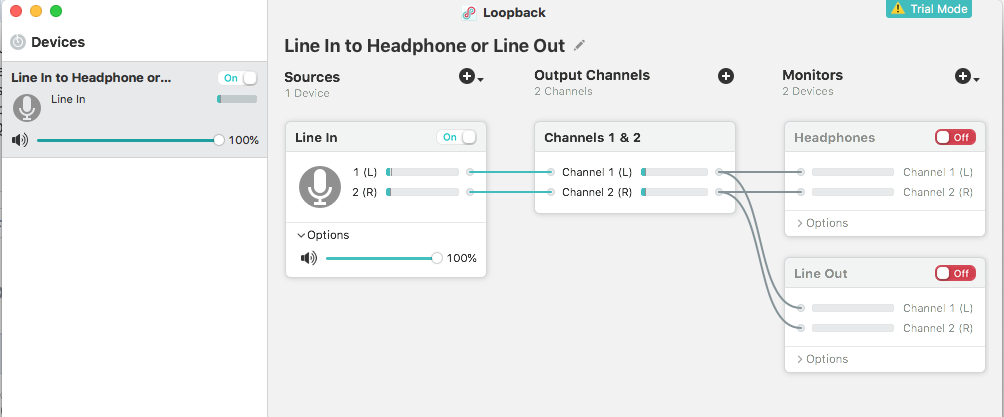The width and height of the screenshot is (1004, 417).
Task: Click the pencil icon to rename the device
Action: (x=579, y=45)
